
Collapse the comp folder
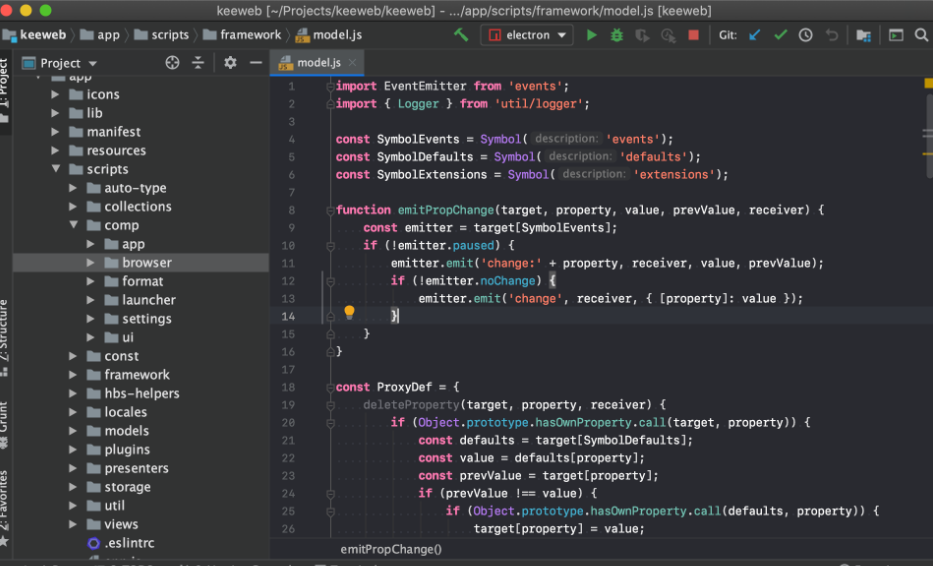74,225
